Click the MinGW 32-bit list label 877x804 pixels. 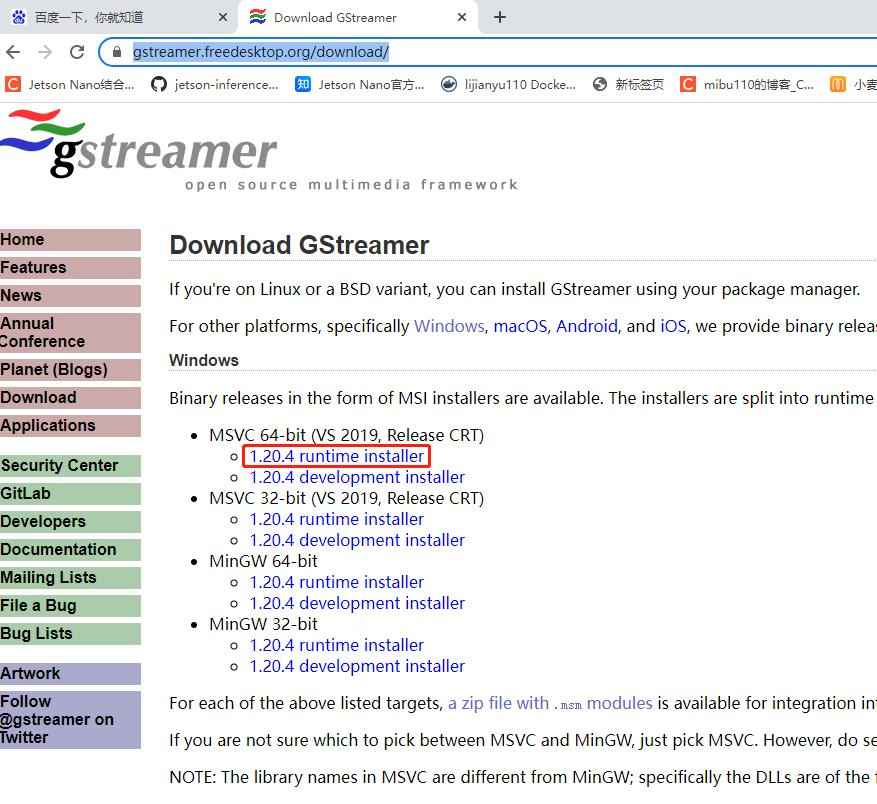pos(263,624)
